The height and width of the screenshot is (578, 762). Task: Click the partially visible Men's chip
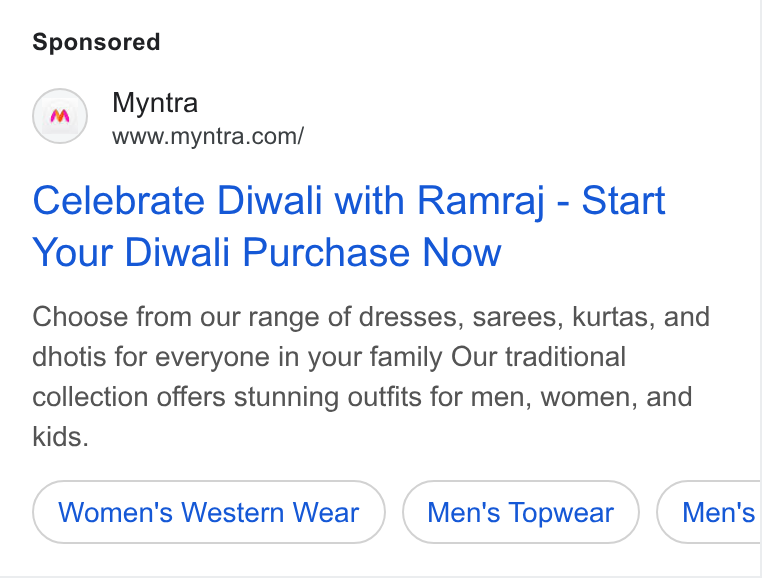point(709,512)
